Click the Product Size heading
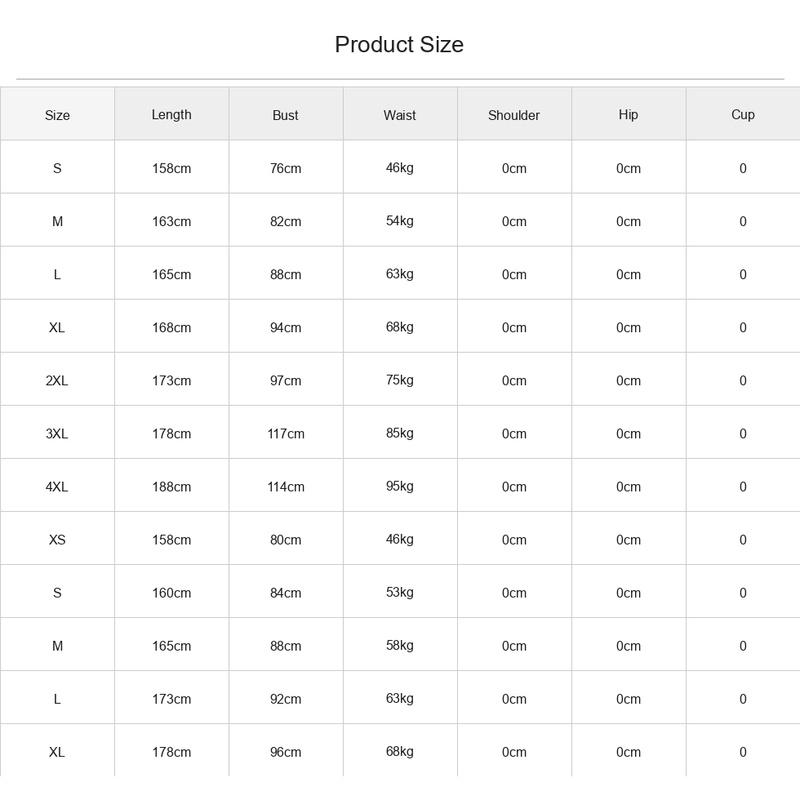Viewport: 800px width, 800px height. pyautogui.click(x=399, y=45)
